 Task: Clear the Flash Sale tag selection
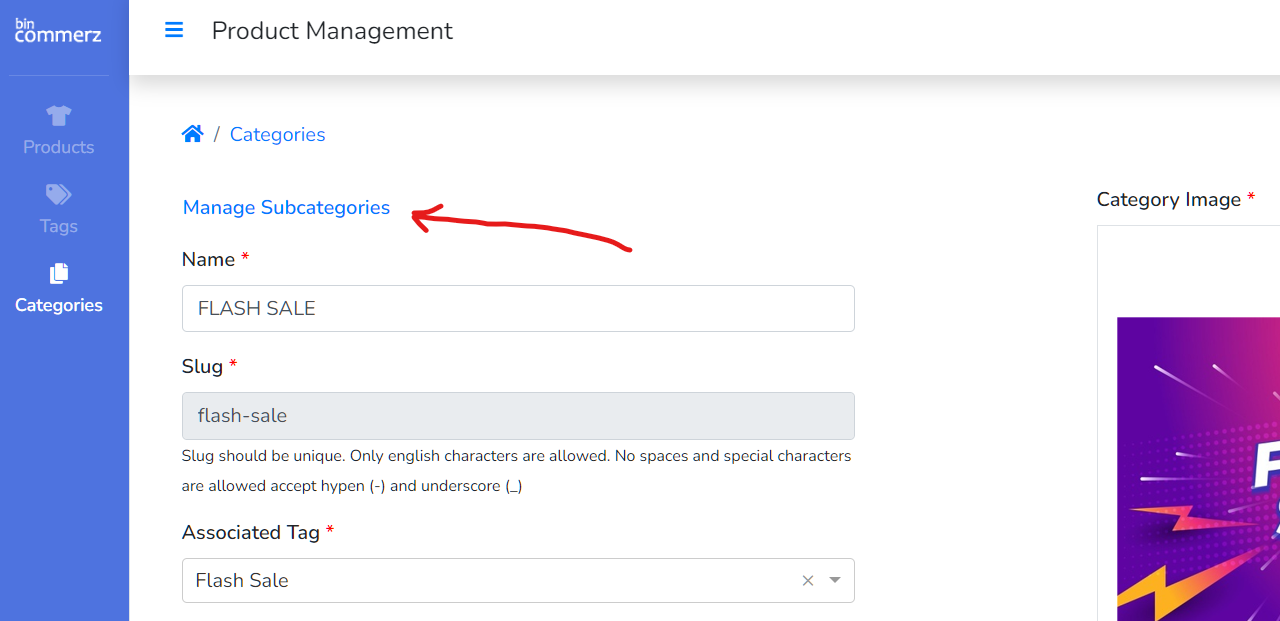(x=808, y=581)
